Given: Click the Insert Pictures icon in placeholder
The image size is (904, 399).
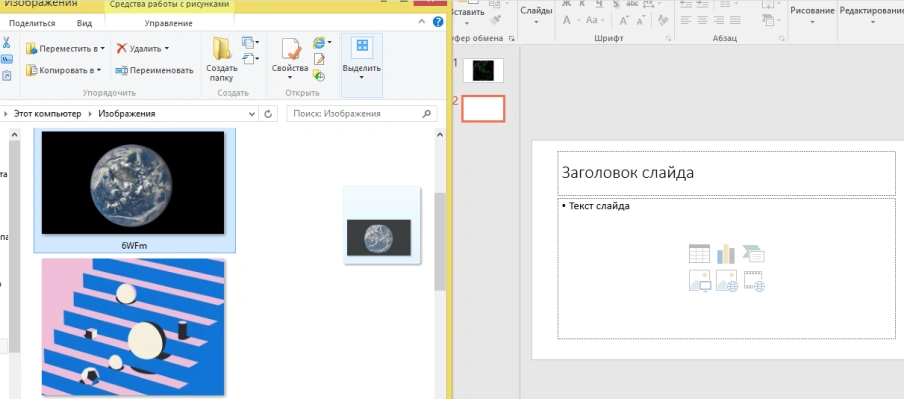Looking at the screenshot, I should (x=699, y=281).
